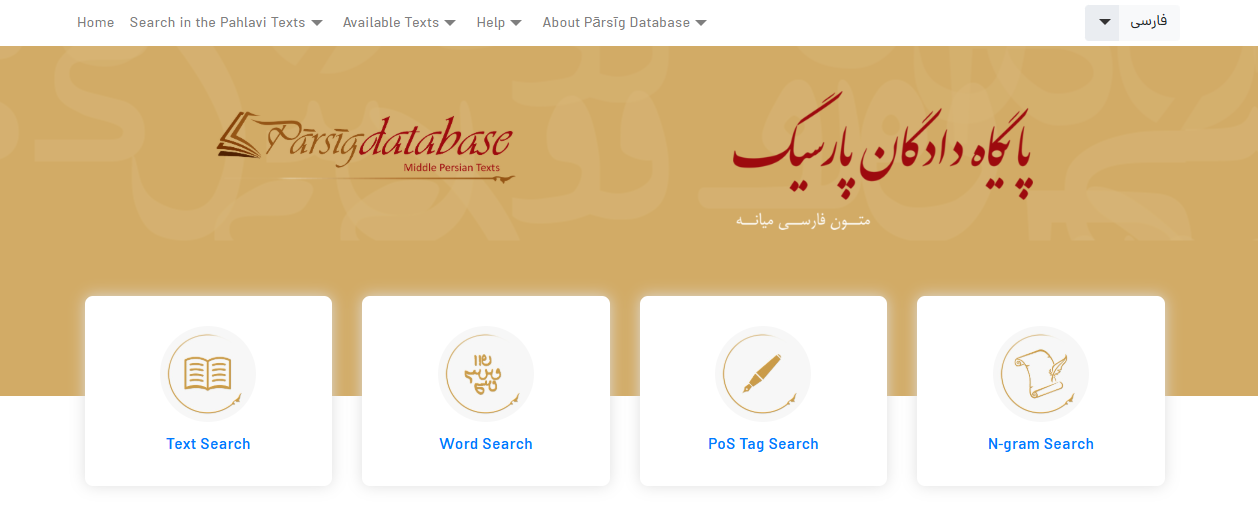1258x515 pixels.
Task: Open the Text Search link
Action: [208, 444]
